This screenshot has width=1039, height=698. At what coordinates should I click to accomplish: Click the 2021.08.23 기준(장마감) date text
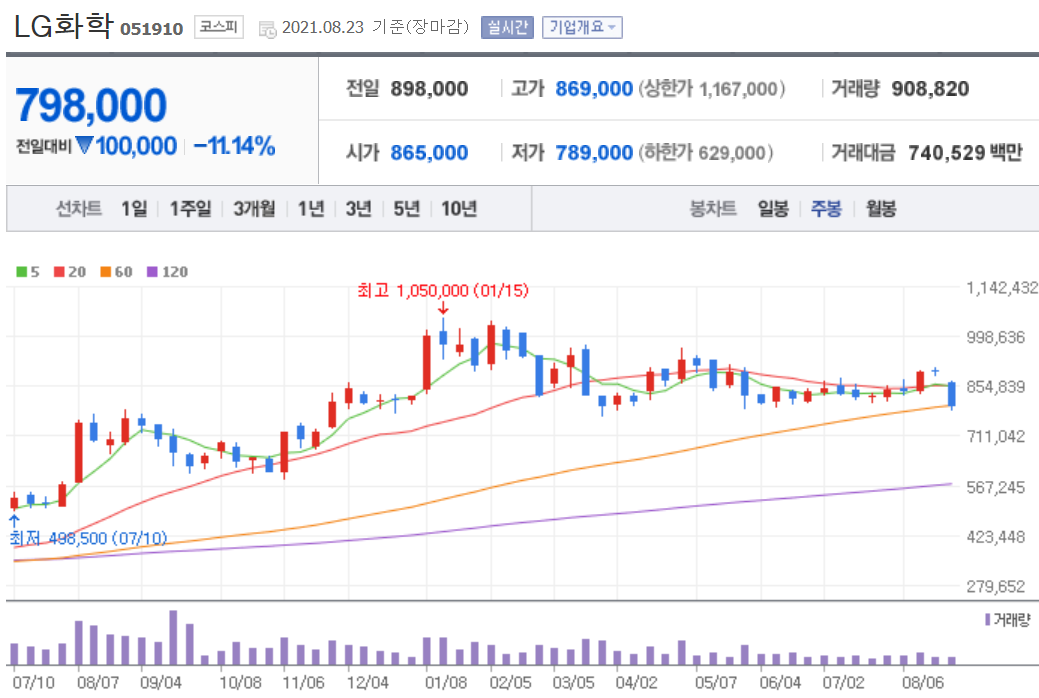tap(376, 27)
